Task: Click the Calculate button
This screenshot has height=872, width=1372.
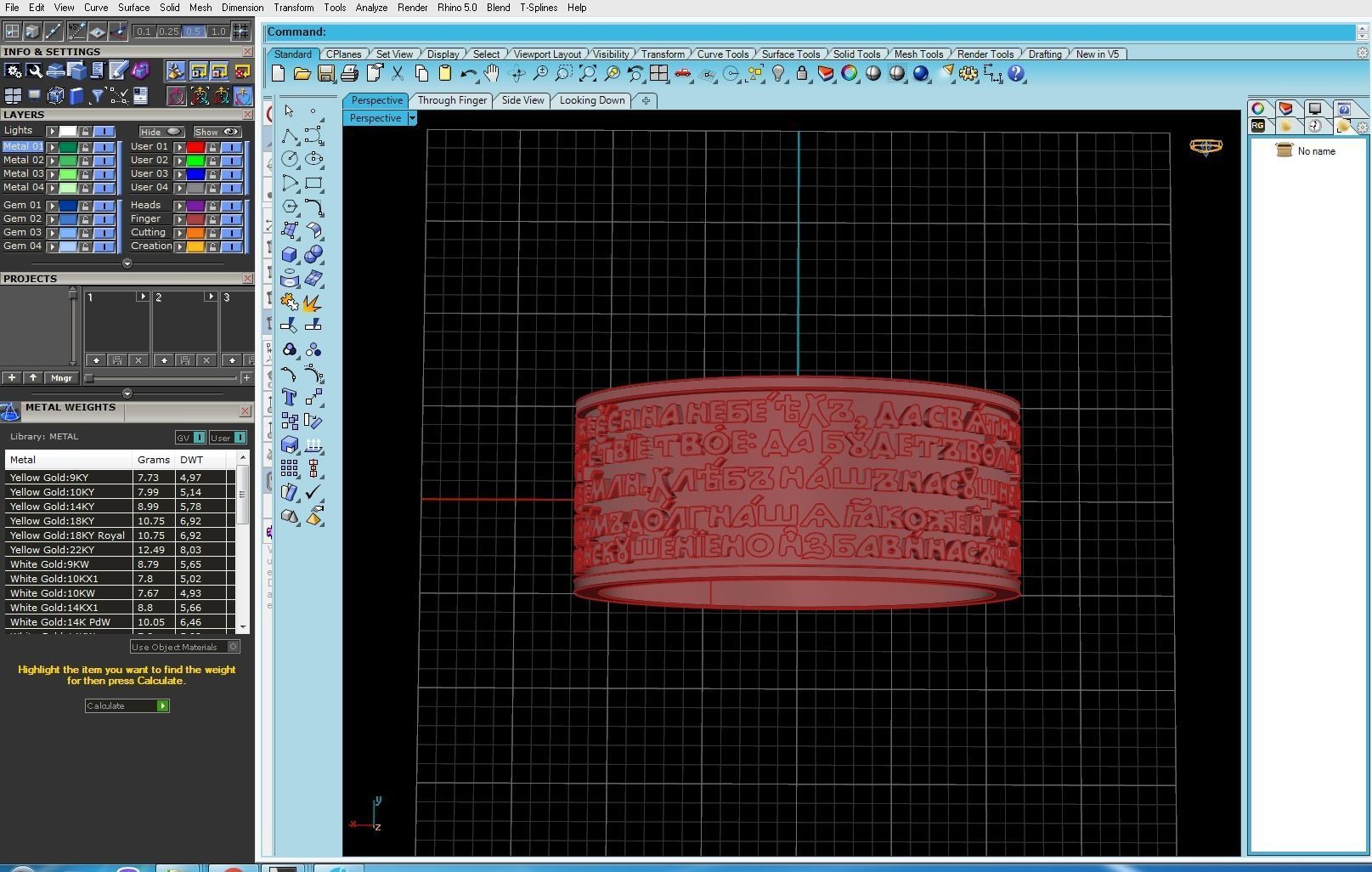Action: [x=127, y=706]
